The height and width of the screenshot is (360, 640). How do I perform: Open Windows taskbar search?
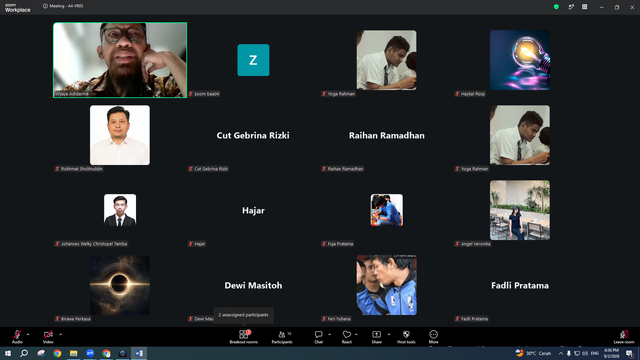click(x=24, y=353)
